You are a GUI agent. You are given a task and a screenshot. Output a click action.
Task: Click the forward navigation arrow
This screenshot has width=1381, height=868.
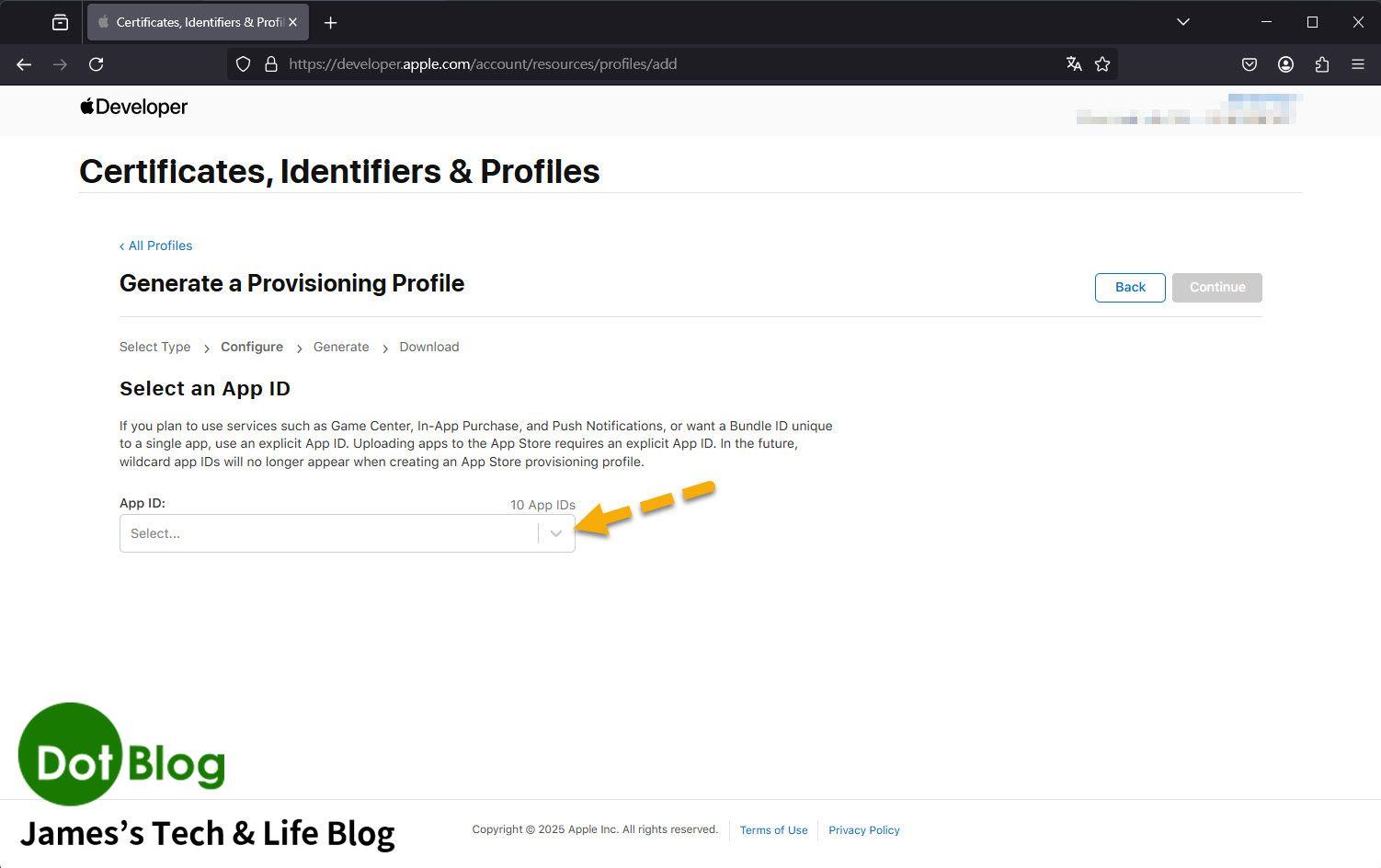60,64
